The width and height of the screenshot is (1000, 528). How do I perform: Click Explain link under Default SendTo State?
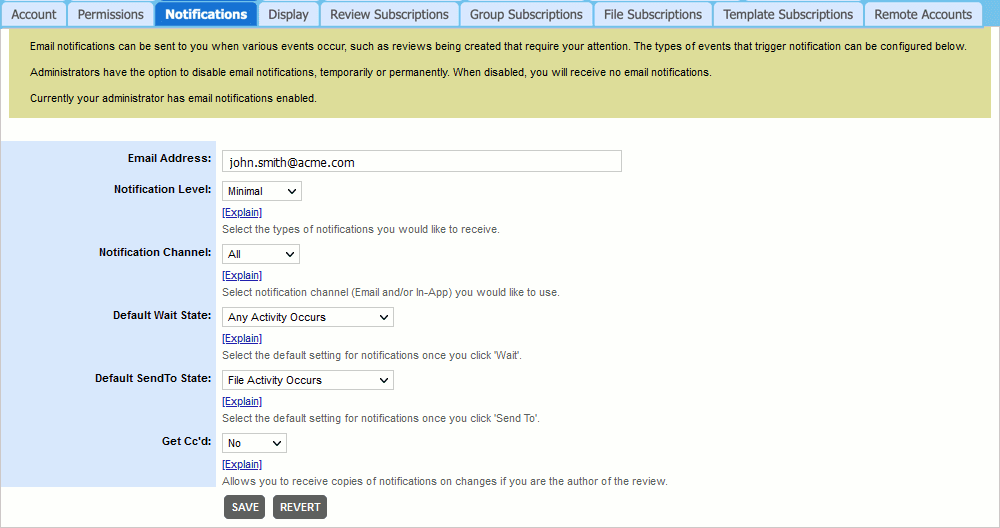(x=242, y=402)
